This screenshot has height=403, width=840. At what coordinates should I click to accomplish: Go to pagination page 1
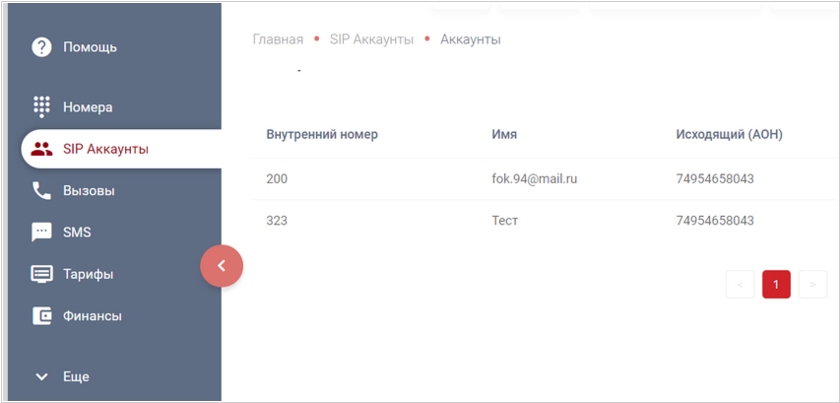point(776,285)
